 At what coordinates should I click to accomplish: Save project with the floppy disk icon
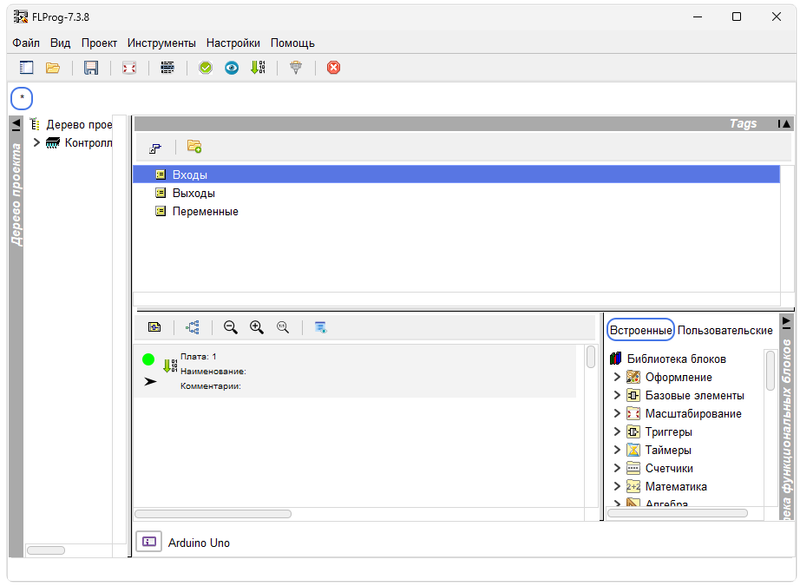91,68
